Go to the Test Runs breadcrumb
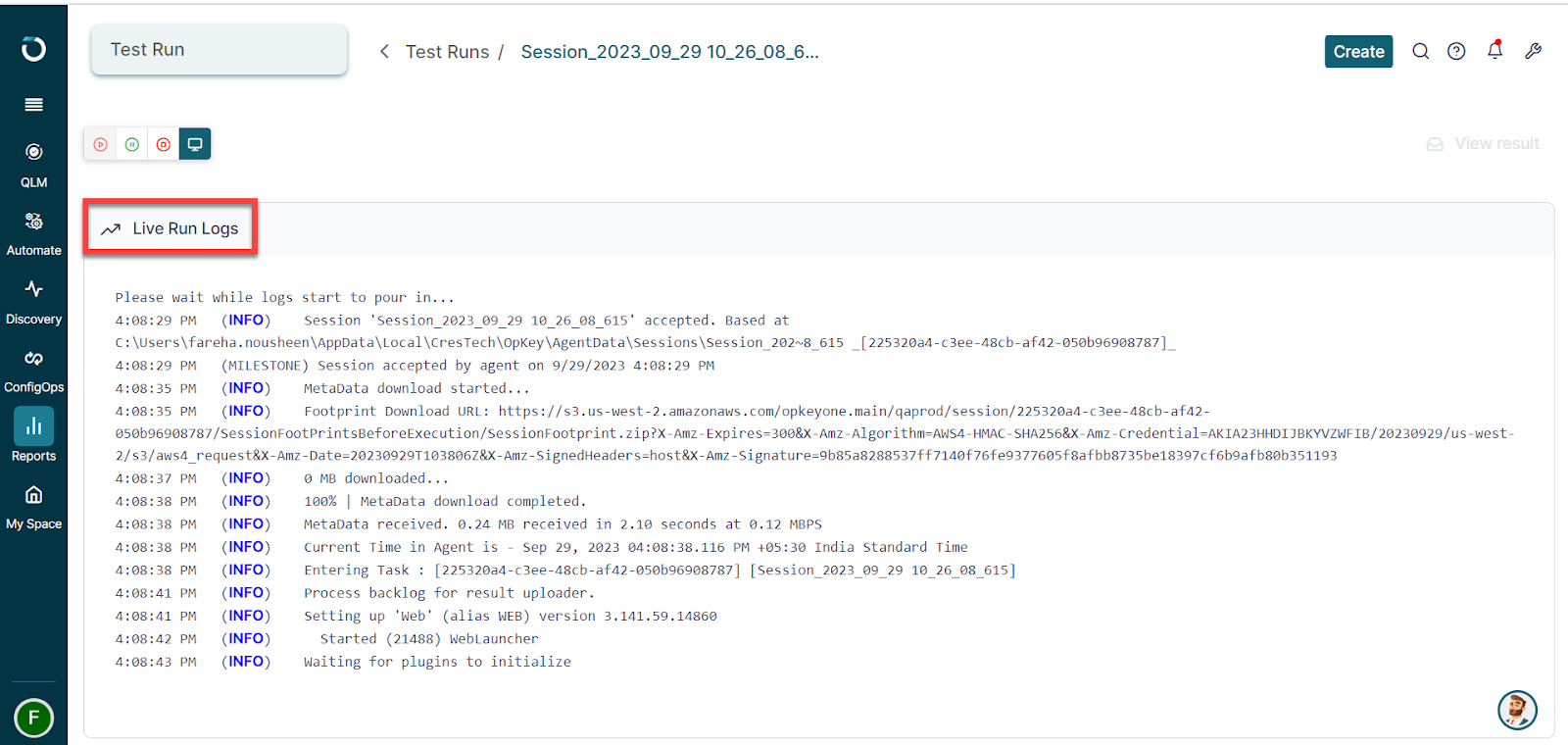The height and width of the screenshot is (745, 1568). (x=447, y=52)
